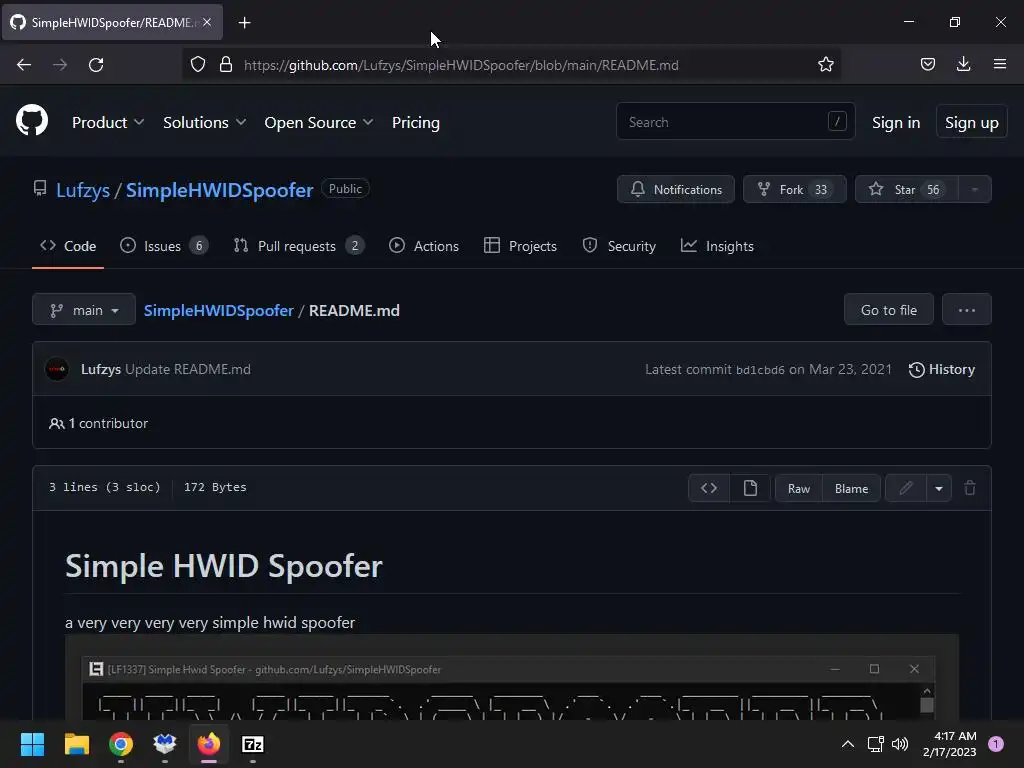The width and height of the screenshot is (1024, 768).
Task: Click the network tray icon
Action: (x=875, y=744)
